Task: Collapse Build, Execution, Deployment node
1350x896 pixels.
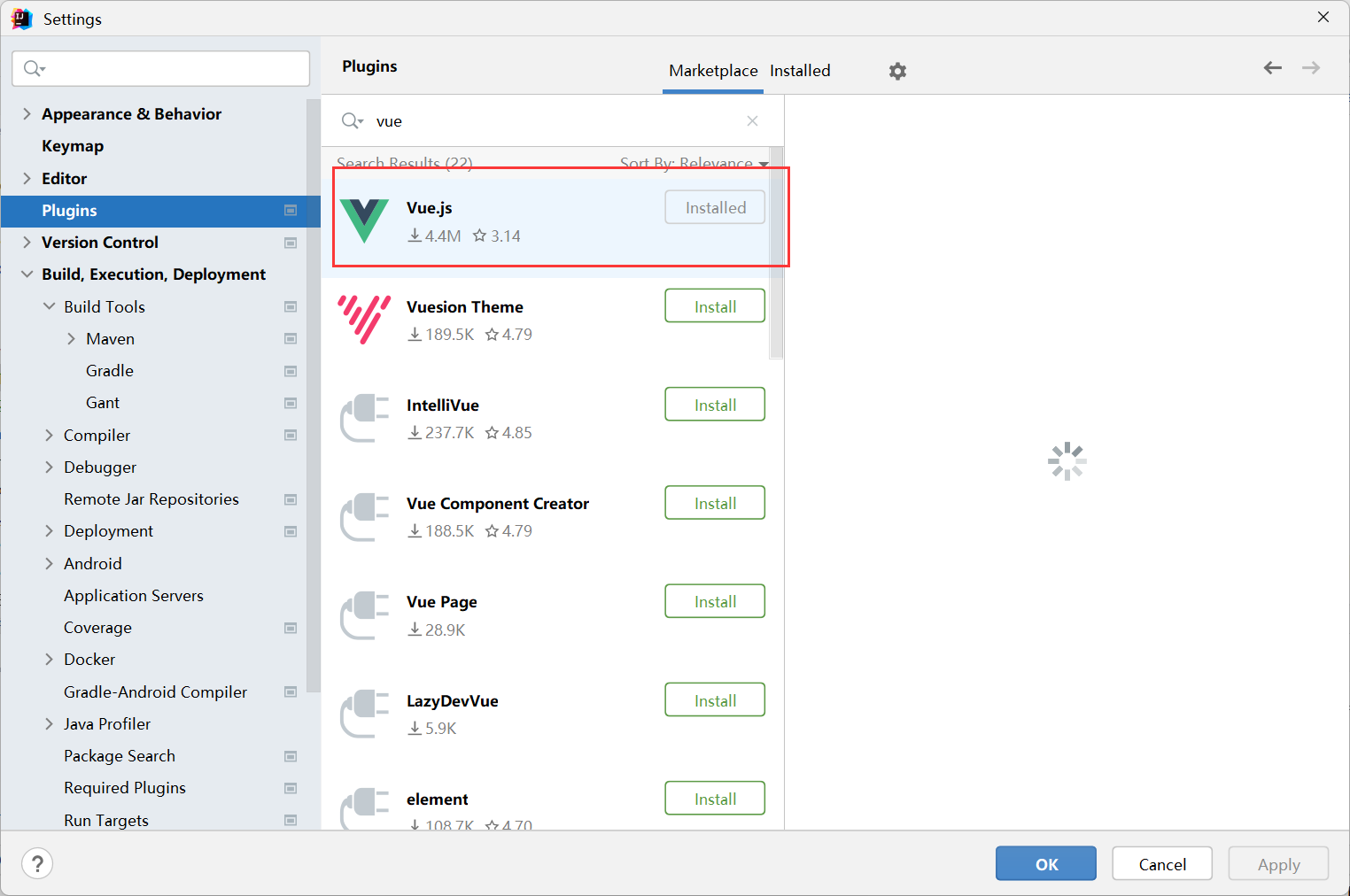Action: pyautogui.click(x=27, y=274)
